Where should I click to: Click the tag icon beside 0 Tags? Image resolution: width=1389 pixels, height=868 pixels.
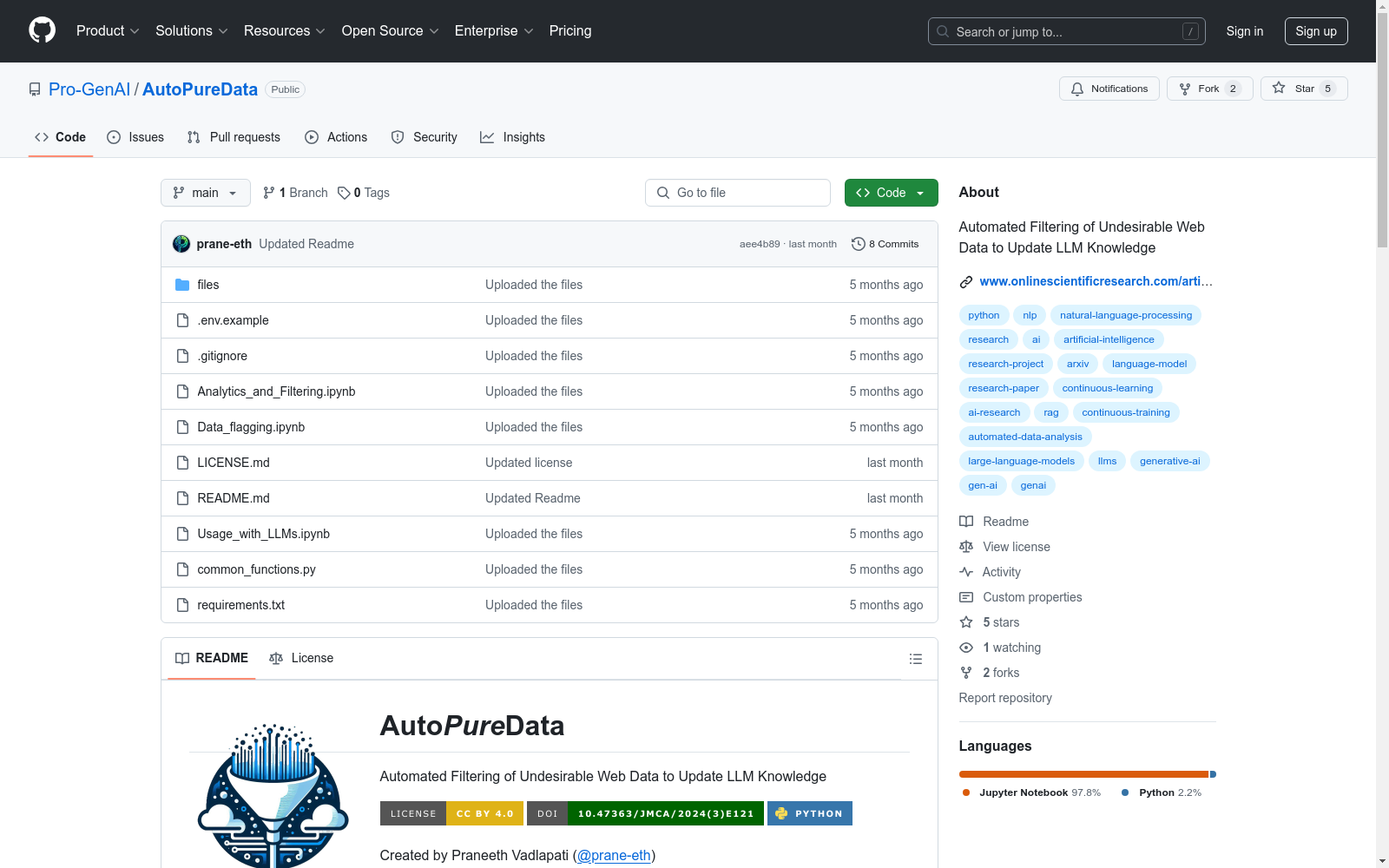(344, 193)
